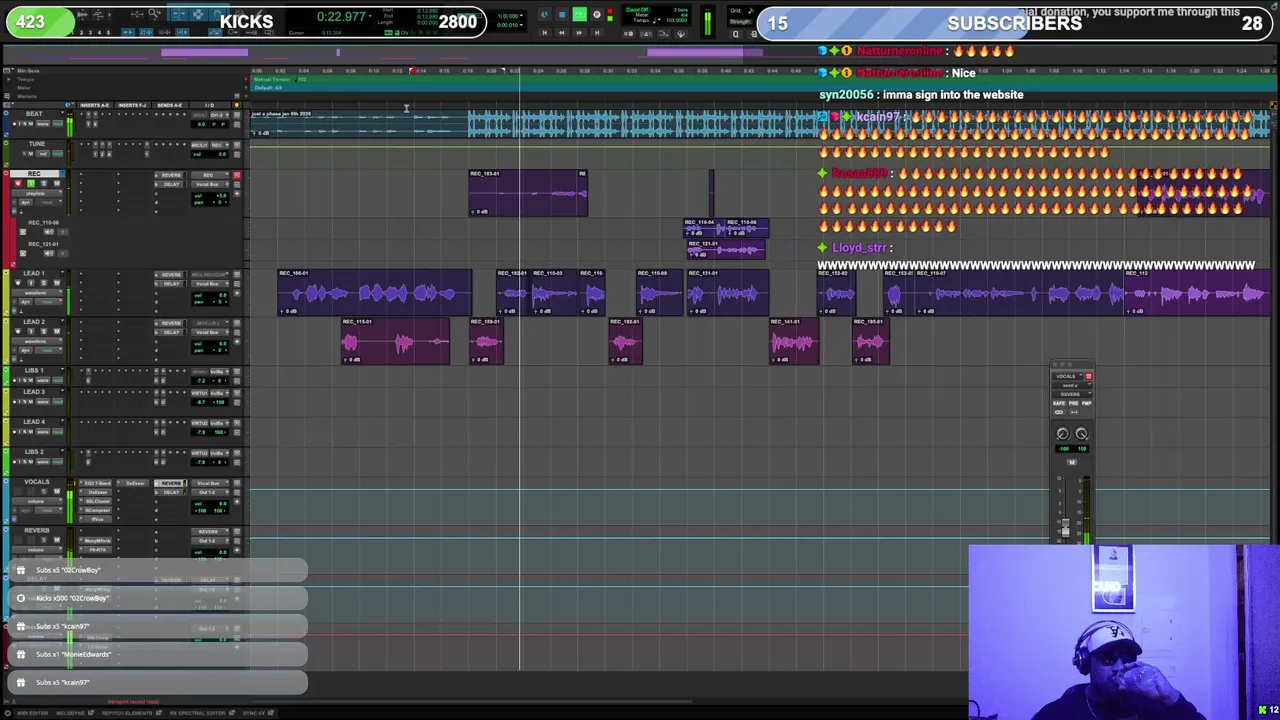Toggle input monitoring on the REC track

[x=31, y=183]
